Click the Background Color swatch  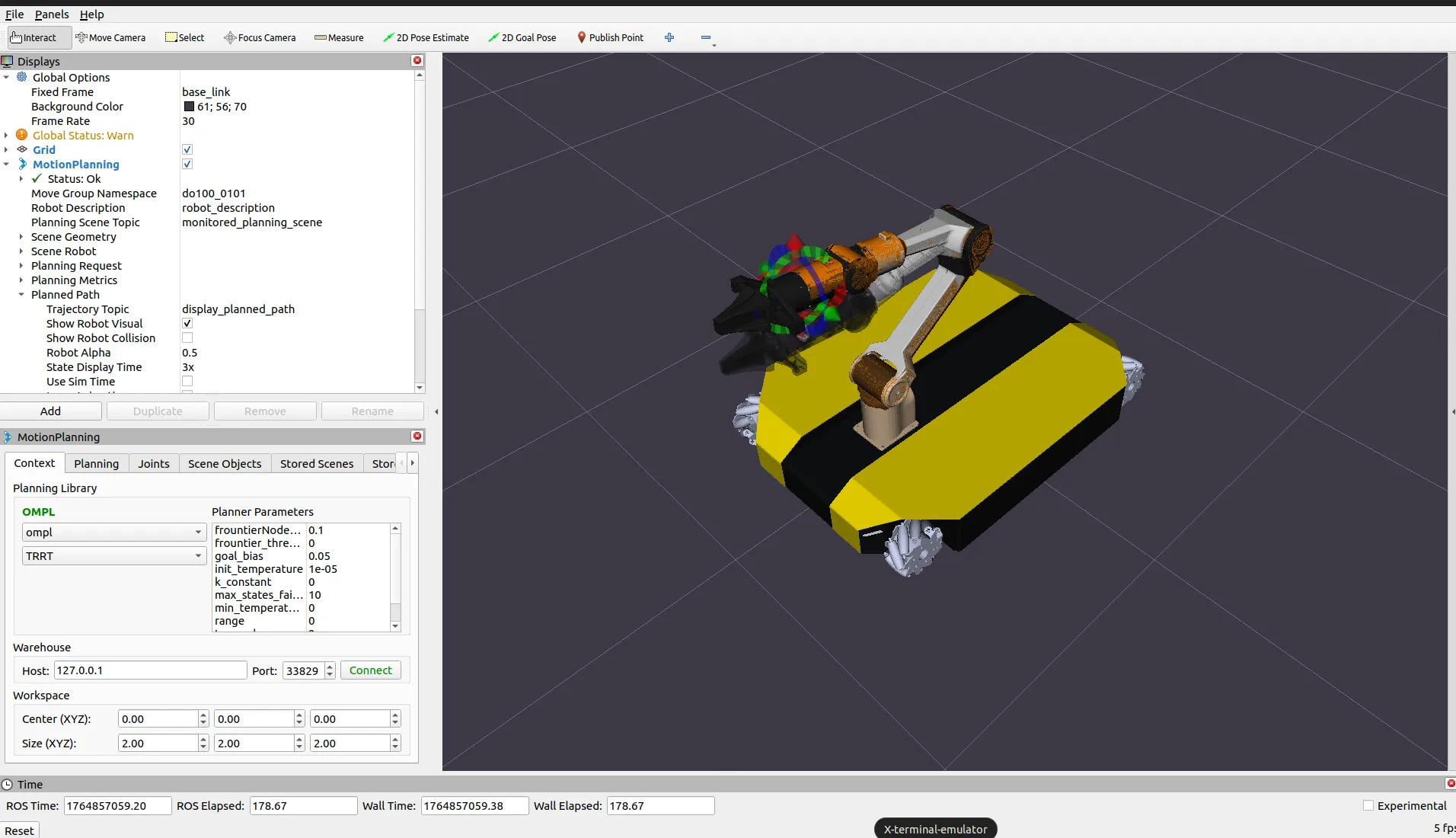[x=189, y=107]
